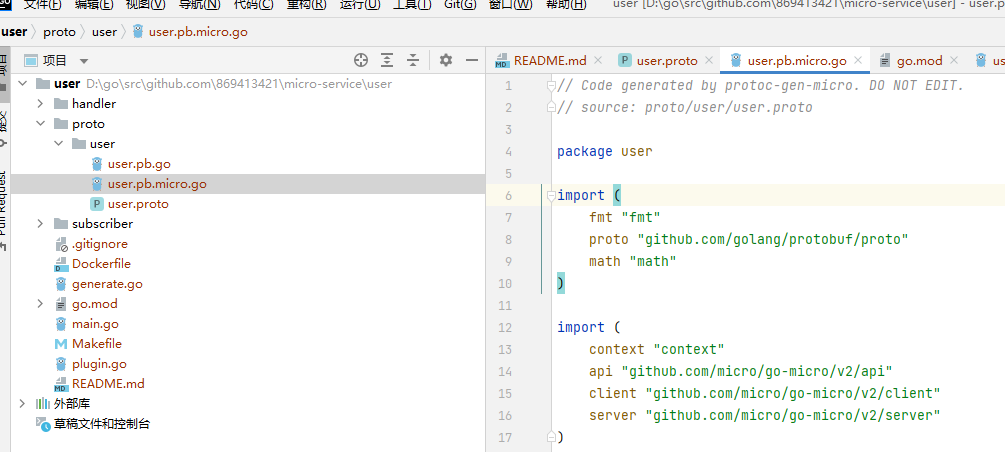Open the 代码(C) menu

(253, 5)
